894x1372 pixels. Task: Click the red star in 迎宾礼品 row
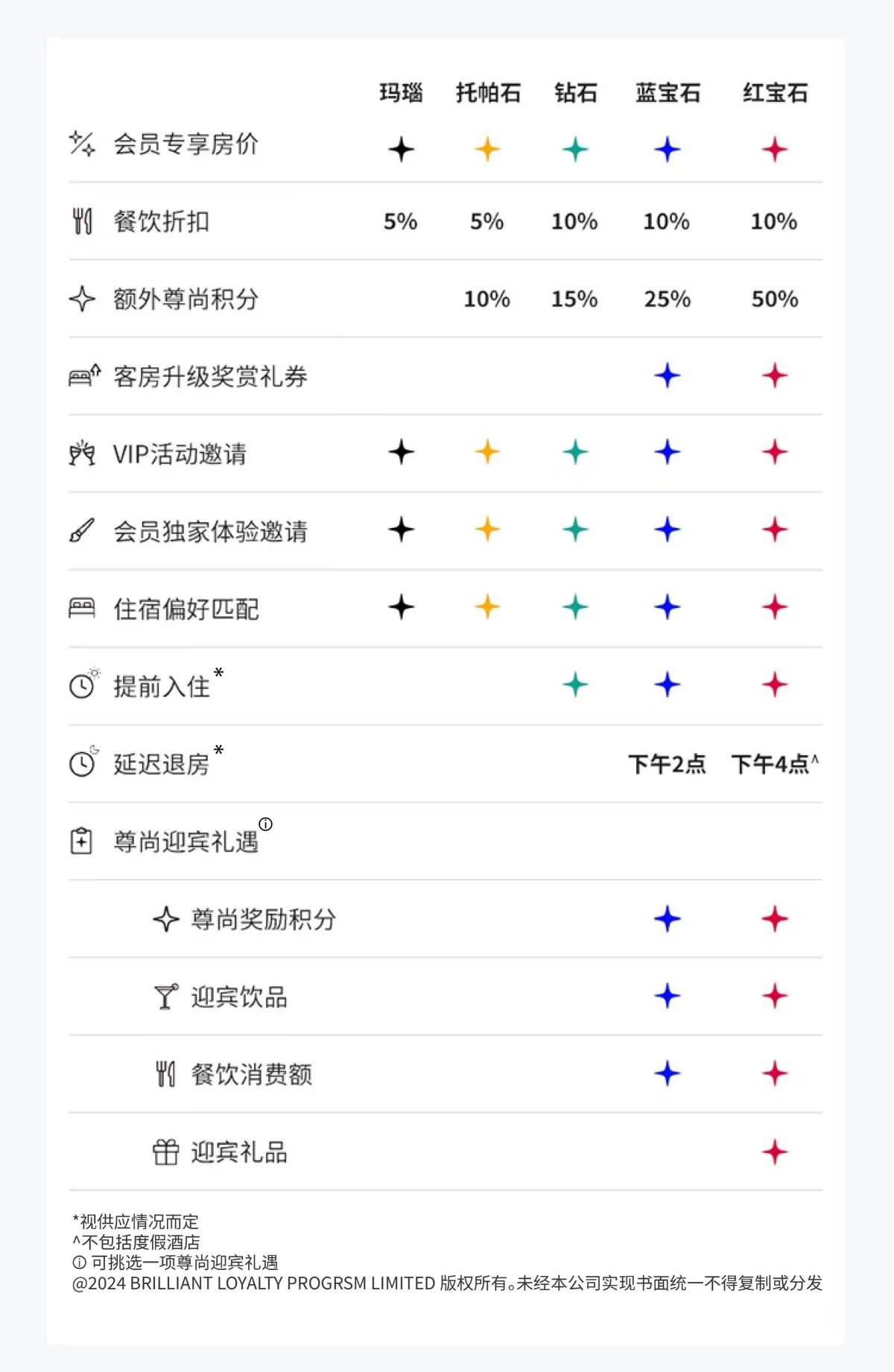[775, 1152]
